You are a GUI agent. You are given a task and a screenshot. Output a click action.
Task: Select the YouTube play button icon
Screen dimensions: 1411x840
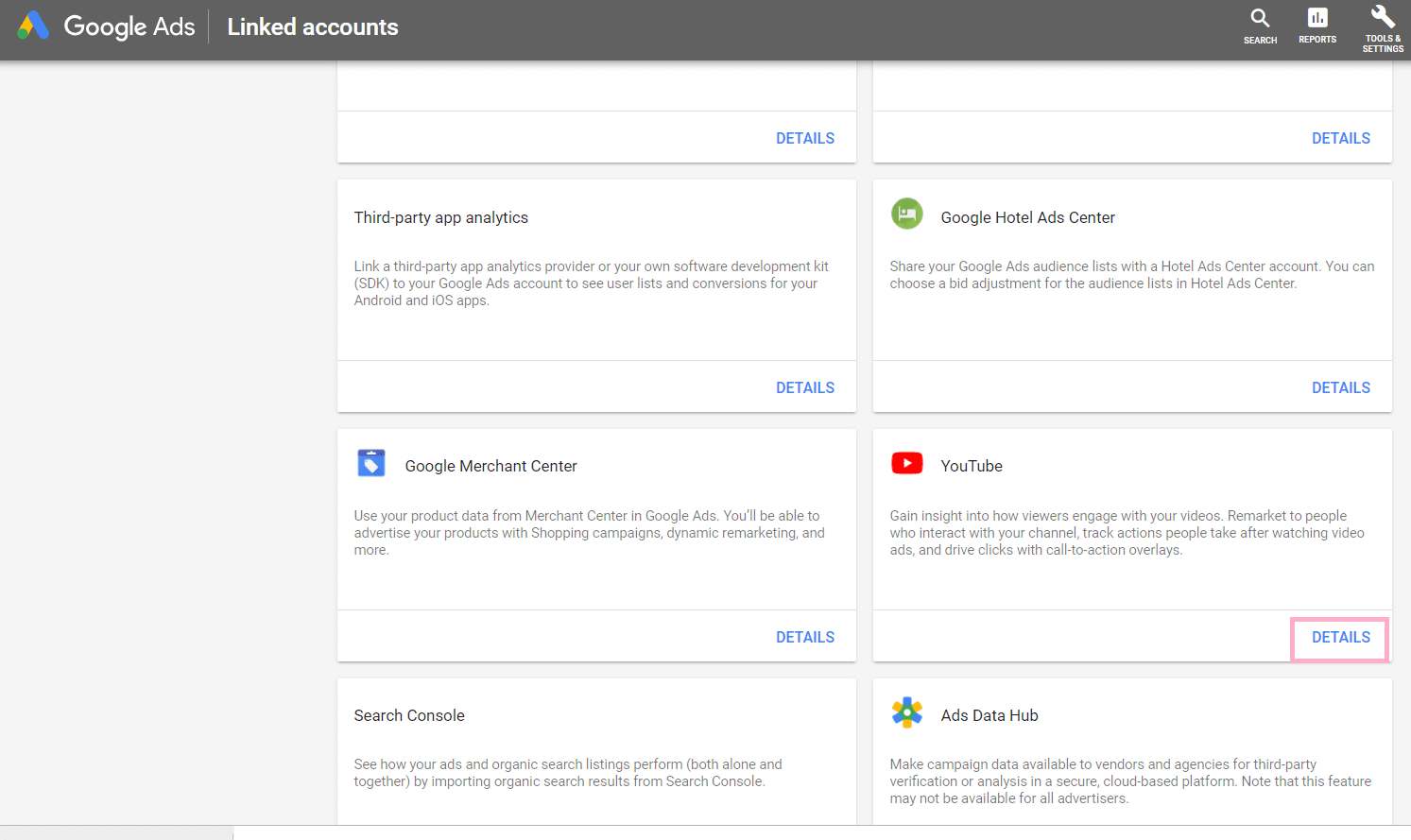[906, 463]
